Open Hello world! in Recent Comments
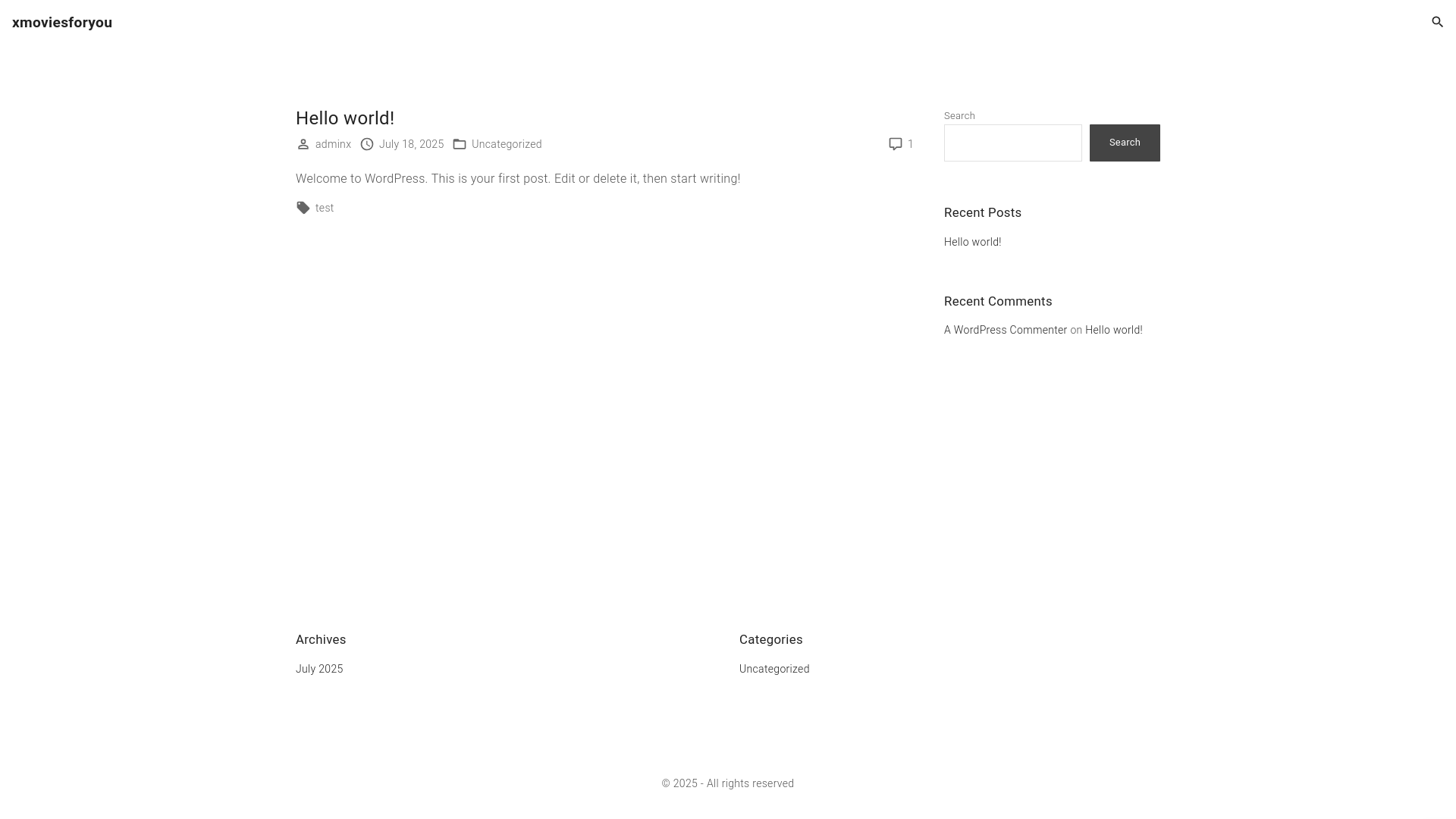 [1113, 330]
